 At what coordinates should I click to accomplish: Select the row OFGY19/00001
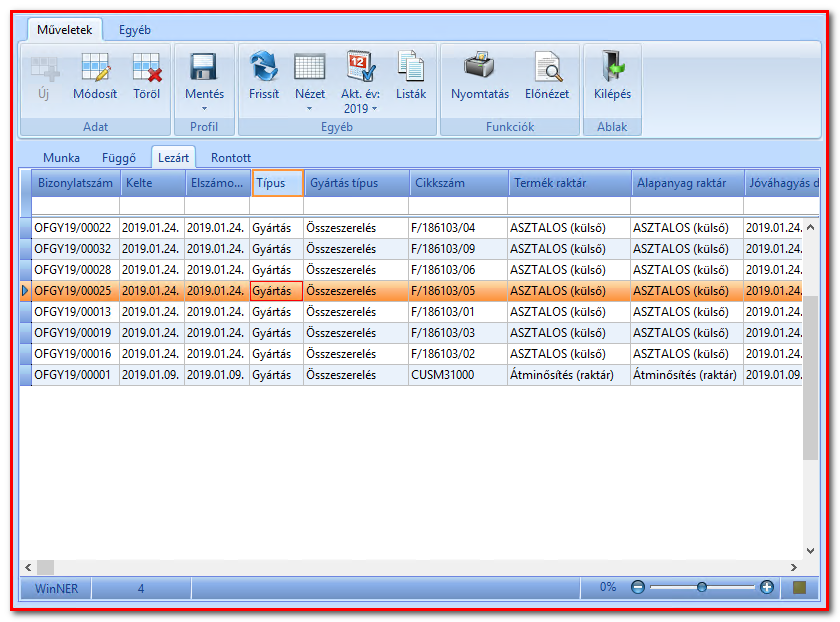pos(411,375)
